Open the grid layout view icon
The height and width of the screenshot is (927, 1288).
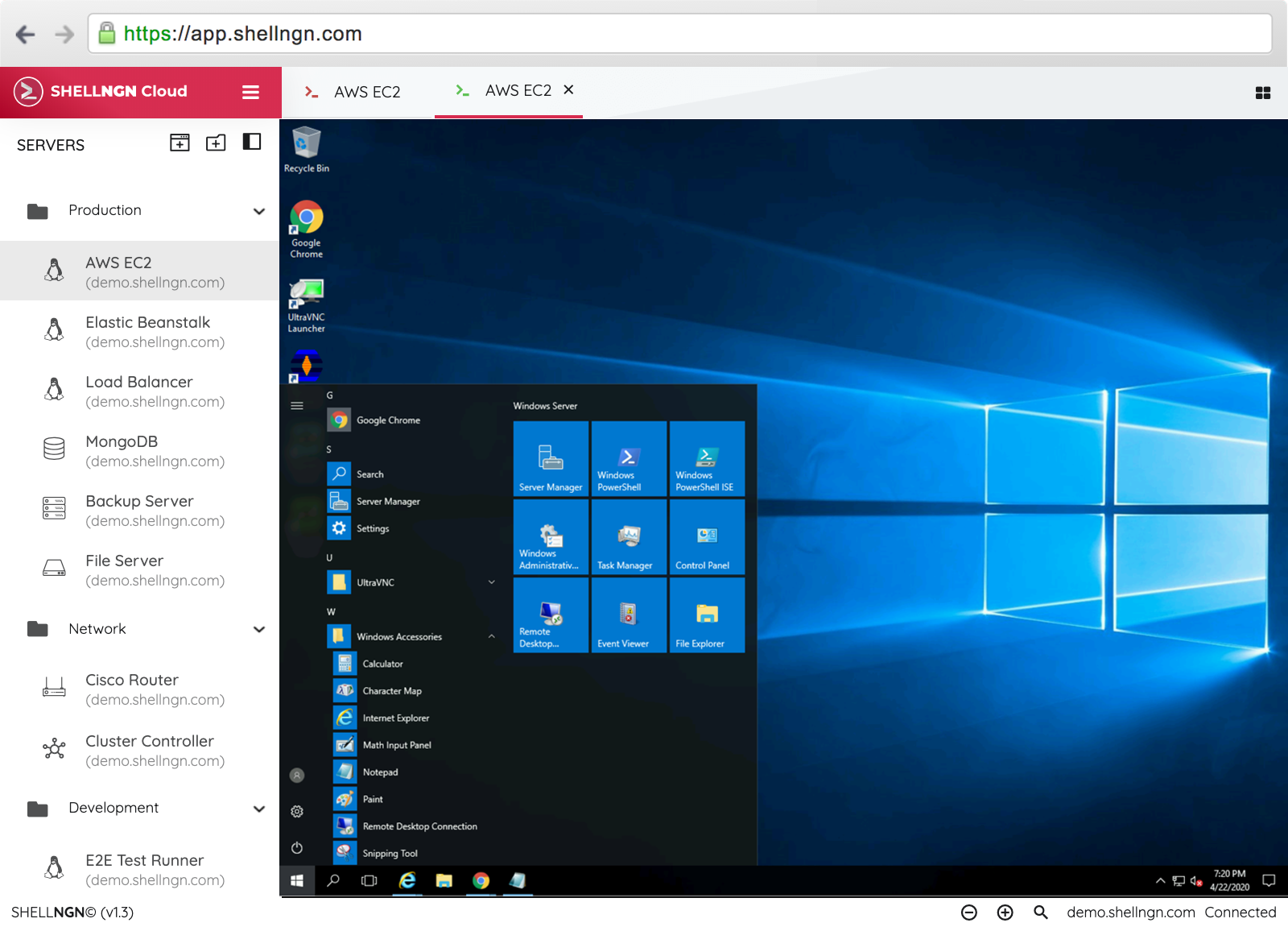tap(1263, 93)
